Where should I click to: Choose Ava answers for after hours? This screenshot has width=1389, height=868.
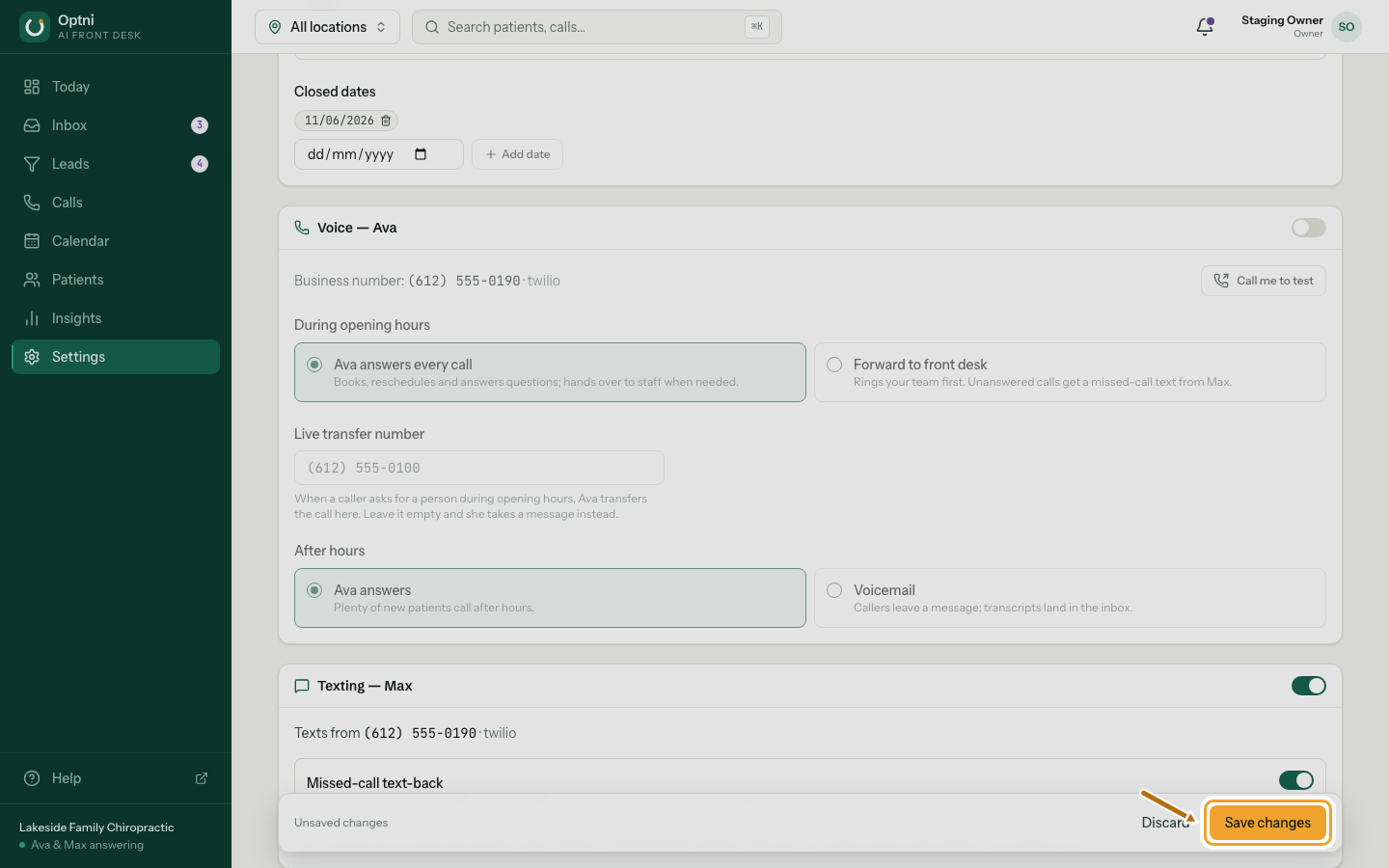point(550,598)
